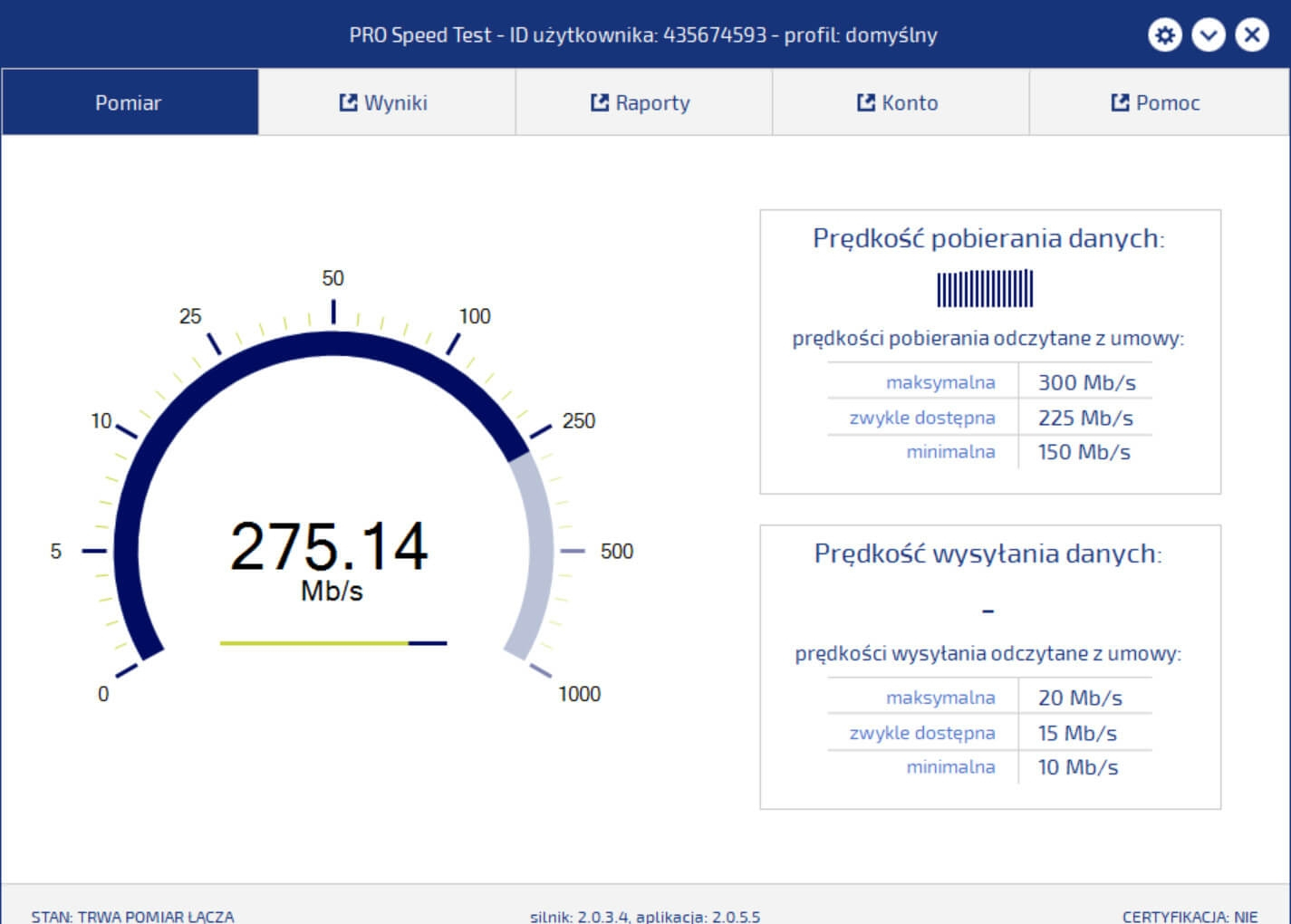Click the 500 mark on the gauge
Screen dimensions: 1291x924
(x=616, y=551)
